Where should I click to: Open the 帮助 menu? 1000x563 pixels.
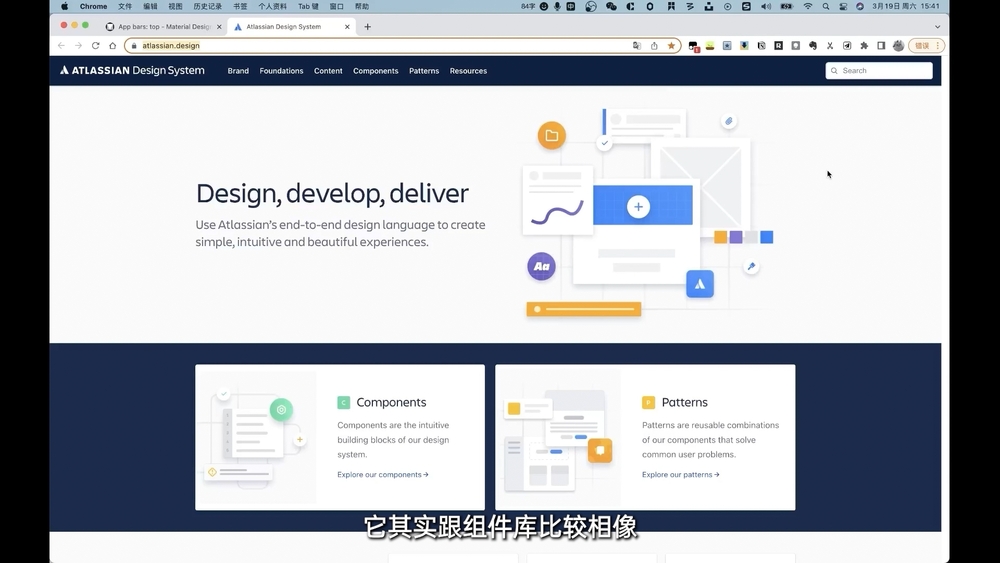362,6
